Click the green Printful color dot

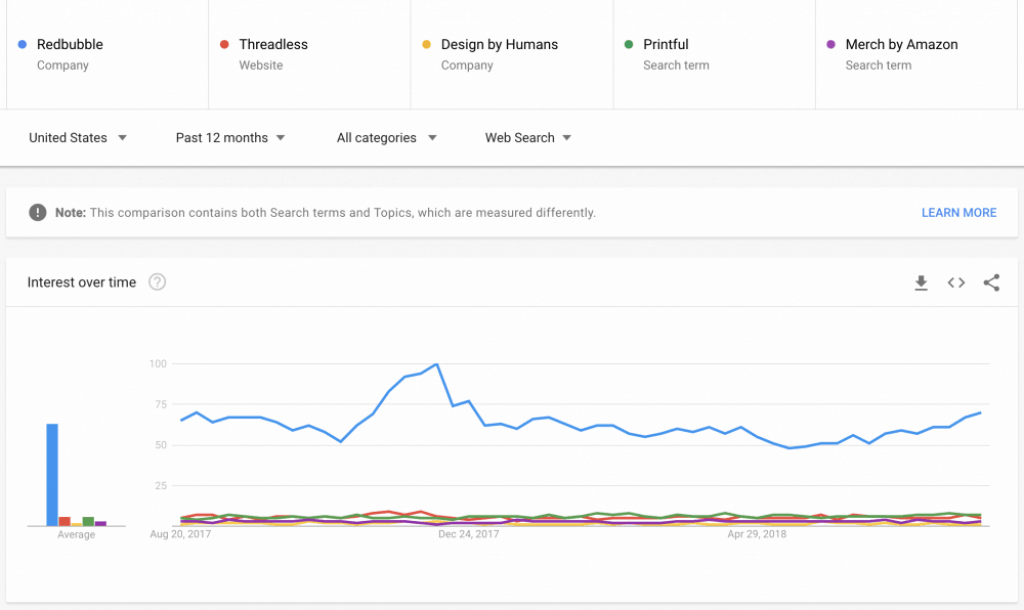point(629,44)
